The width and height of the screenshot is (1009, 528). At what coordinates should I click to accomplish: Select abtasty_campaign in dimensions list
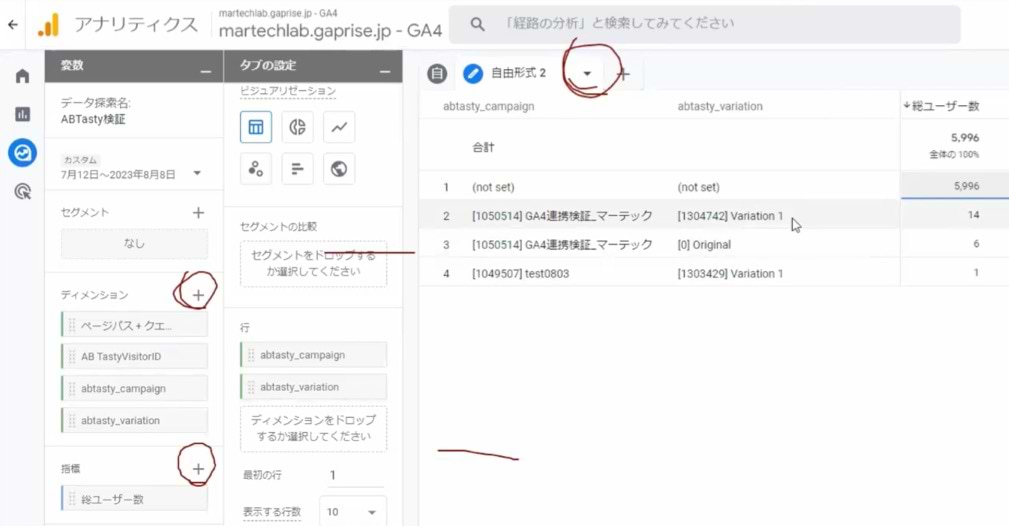click(x=134, y=388)
